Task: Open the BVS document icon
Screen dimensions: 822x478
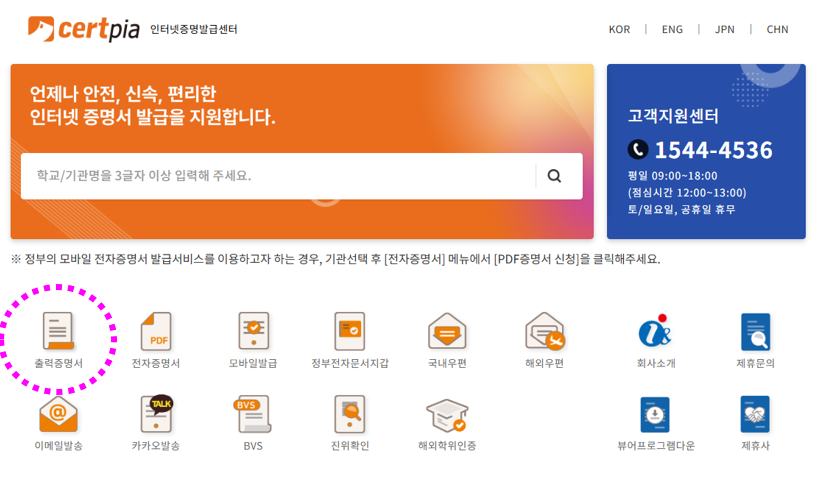Action: pos(252,414)
